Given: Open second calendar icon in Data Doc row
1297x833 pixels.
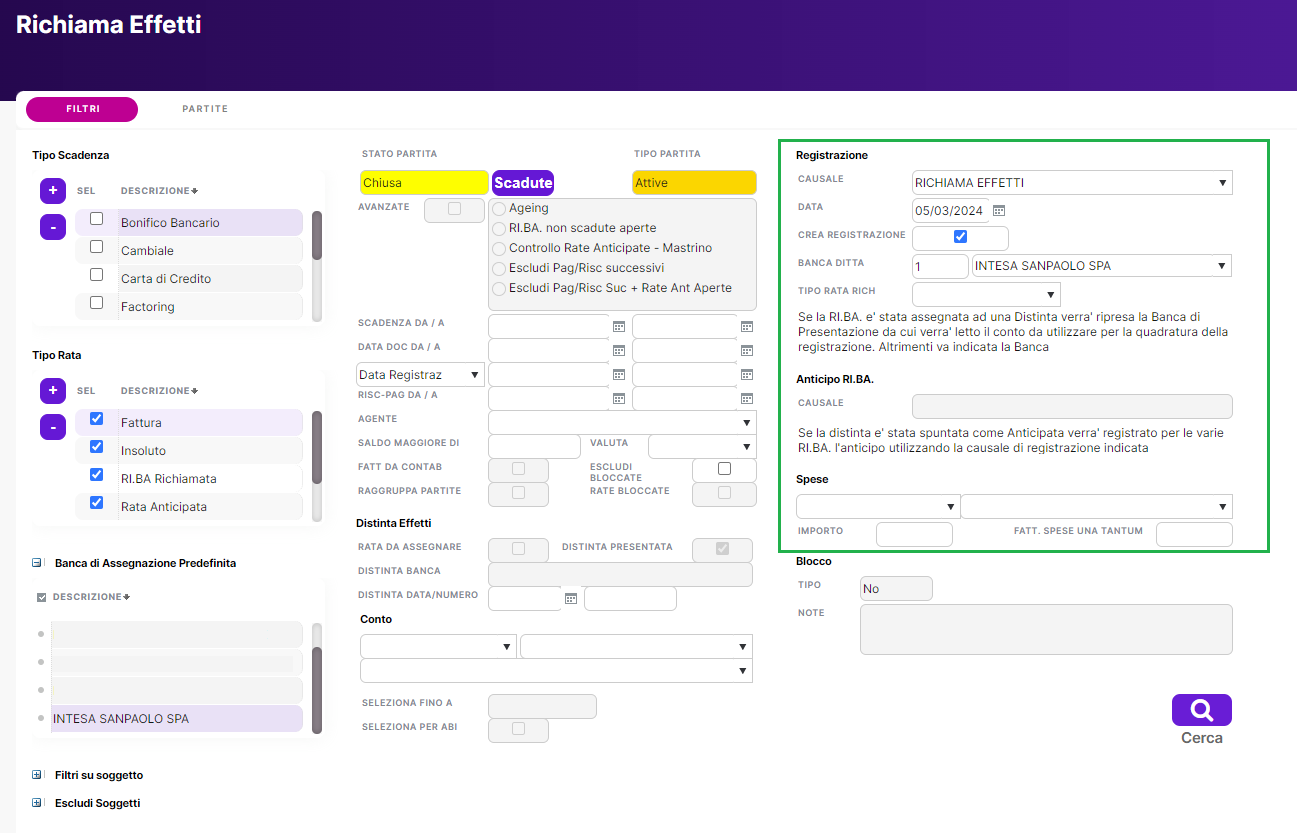Looking at the screenshot, I should [746, 350].
